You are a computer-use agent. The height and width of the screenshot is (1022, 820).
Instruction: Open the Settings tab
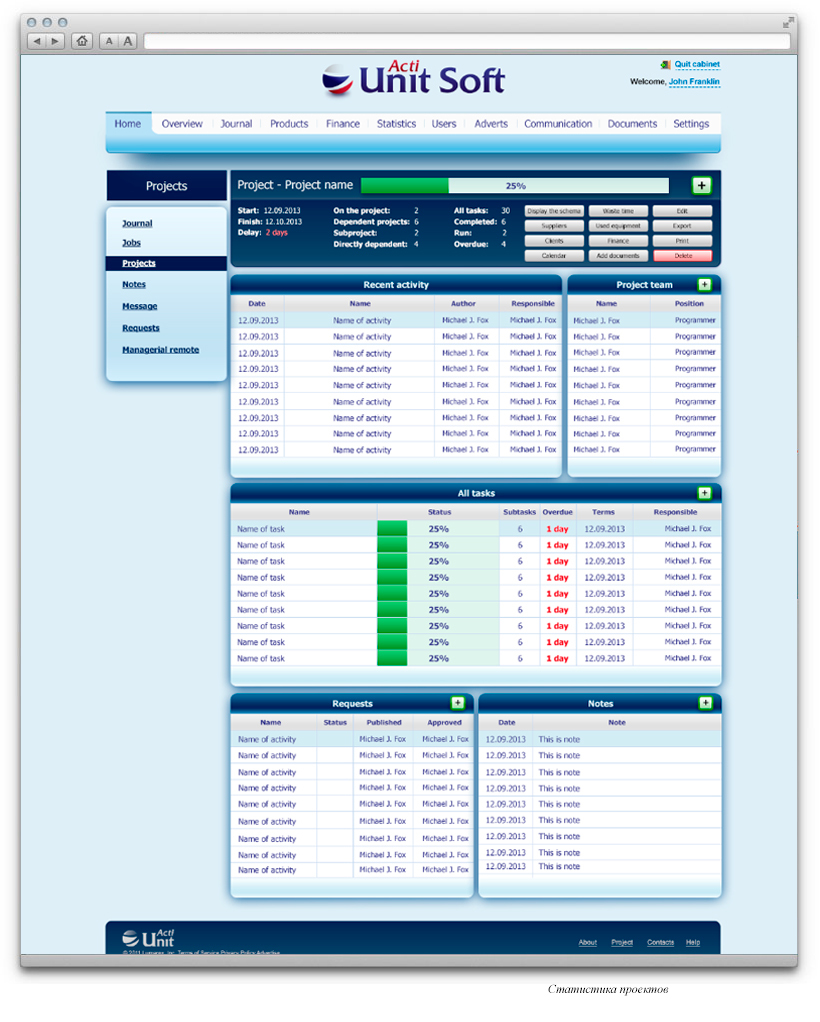(691, 124)
